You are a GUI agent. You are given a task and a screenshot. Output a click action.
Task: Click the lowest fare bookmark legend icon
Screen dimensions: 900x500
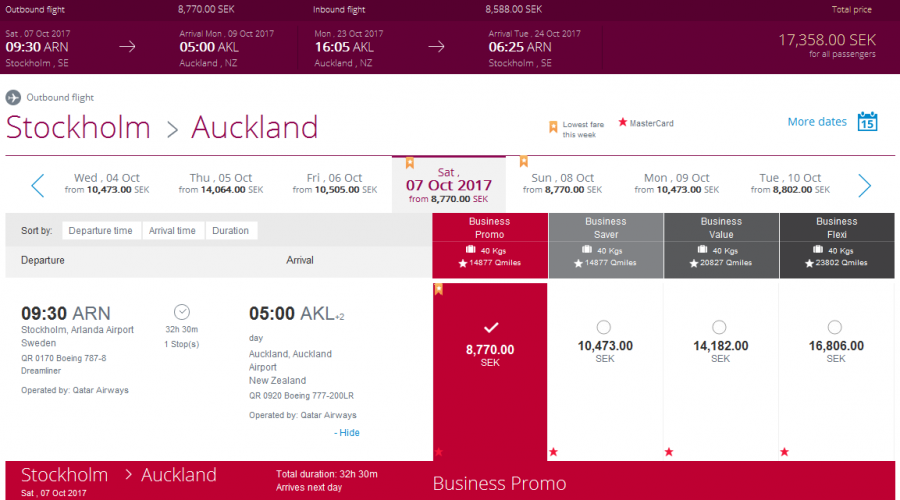pos(553,127)
